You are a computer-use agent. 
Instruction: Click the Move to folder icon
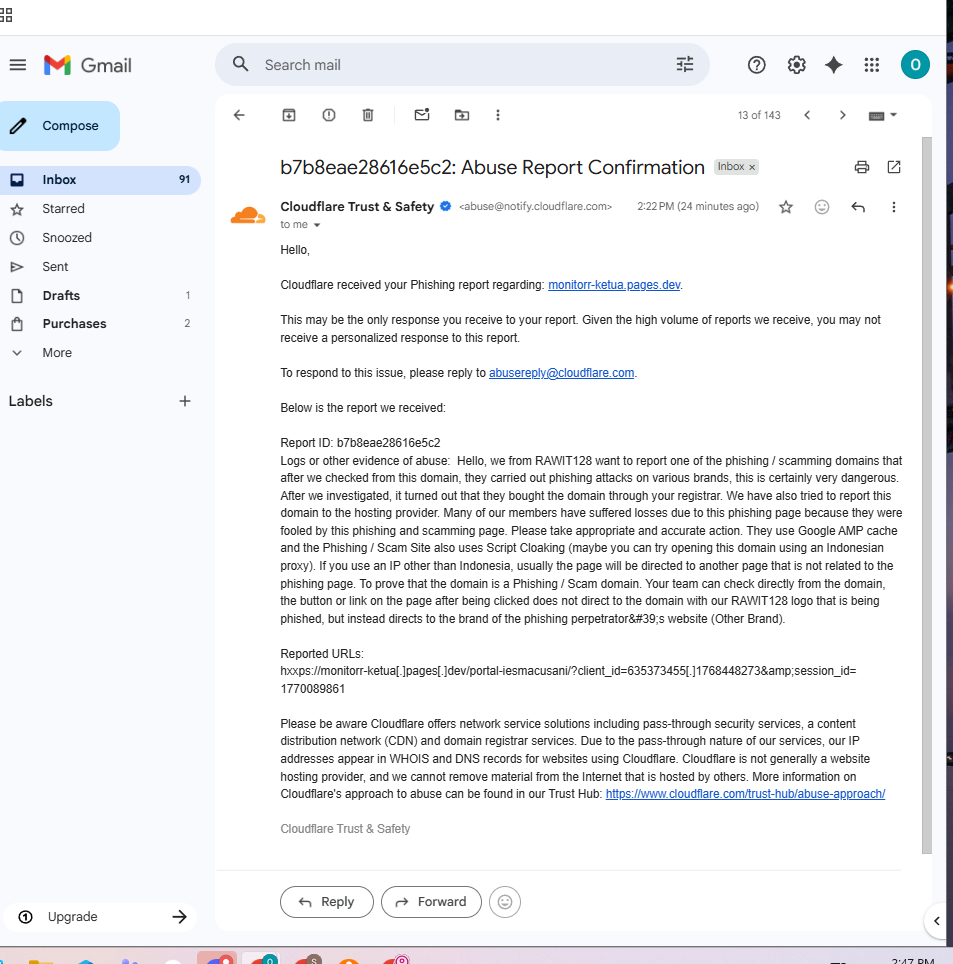(x=462, y=115)
